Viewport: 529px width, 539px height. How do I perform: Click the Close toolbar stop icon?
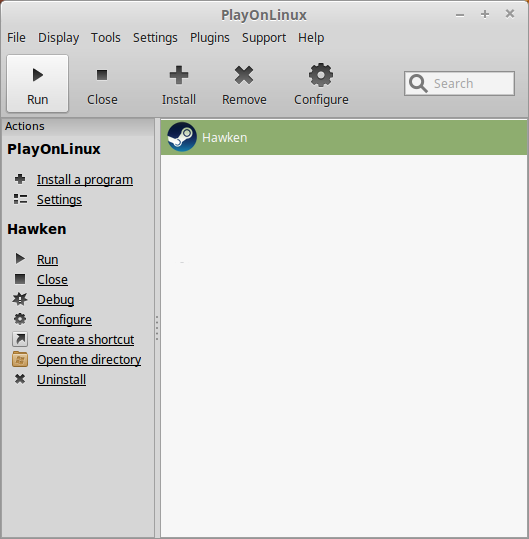coord(102,75)
